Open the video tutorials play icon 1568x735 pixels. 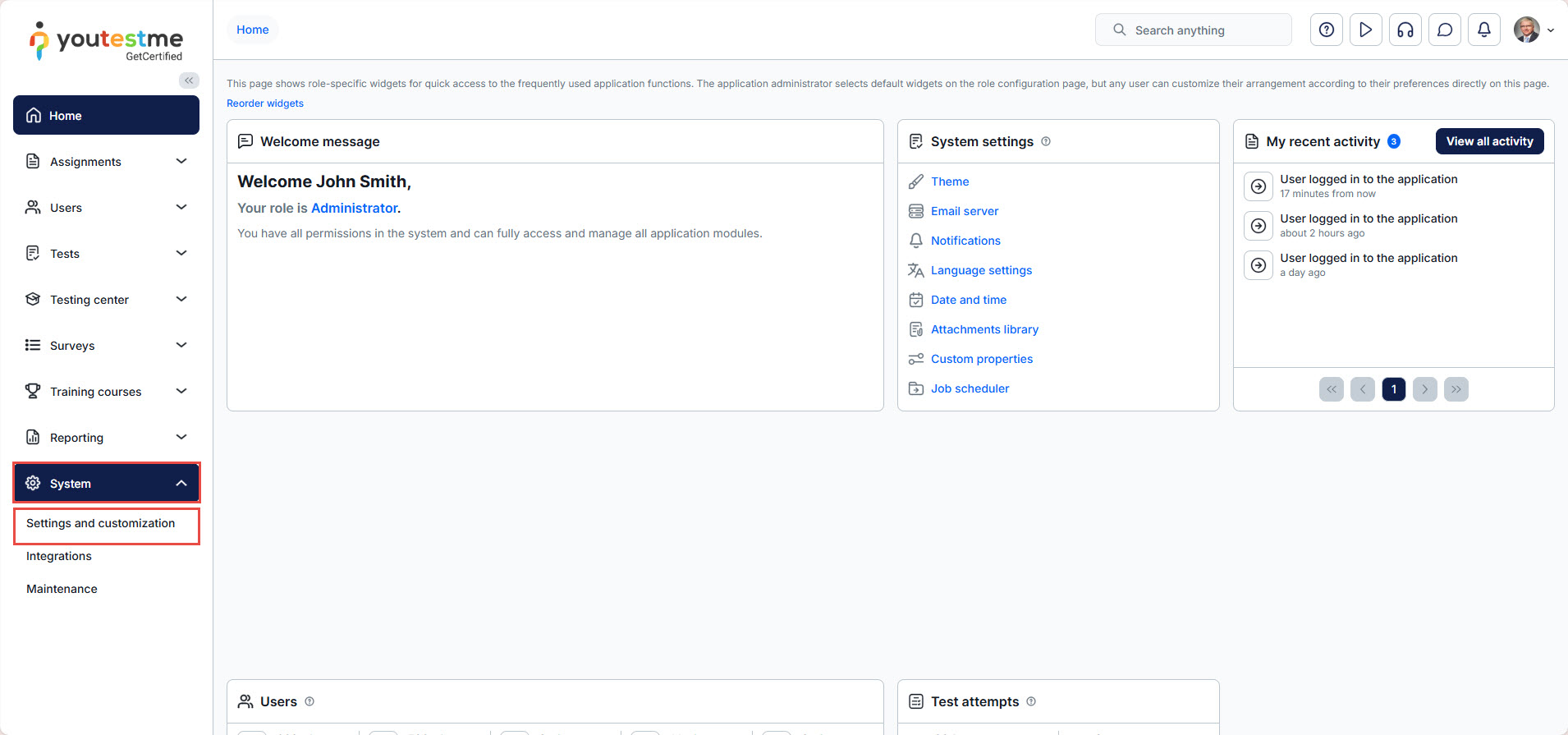click(x=1365, y=30)
